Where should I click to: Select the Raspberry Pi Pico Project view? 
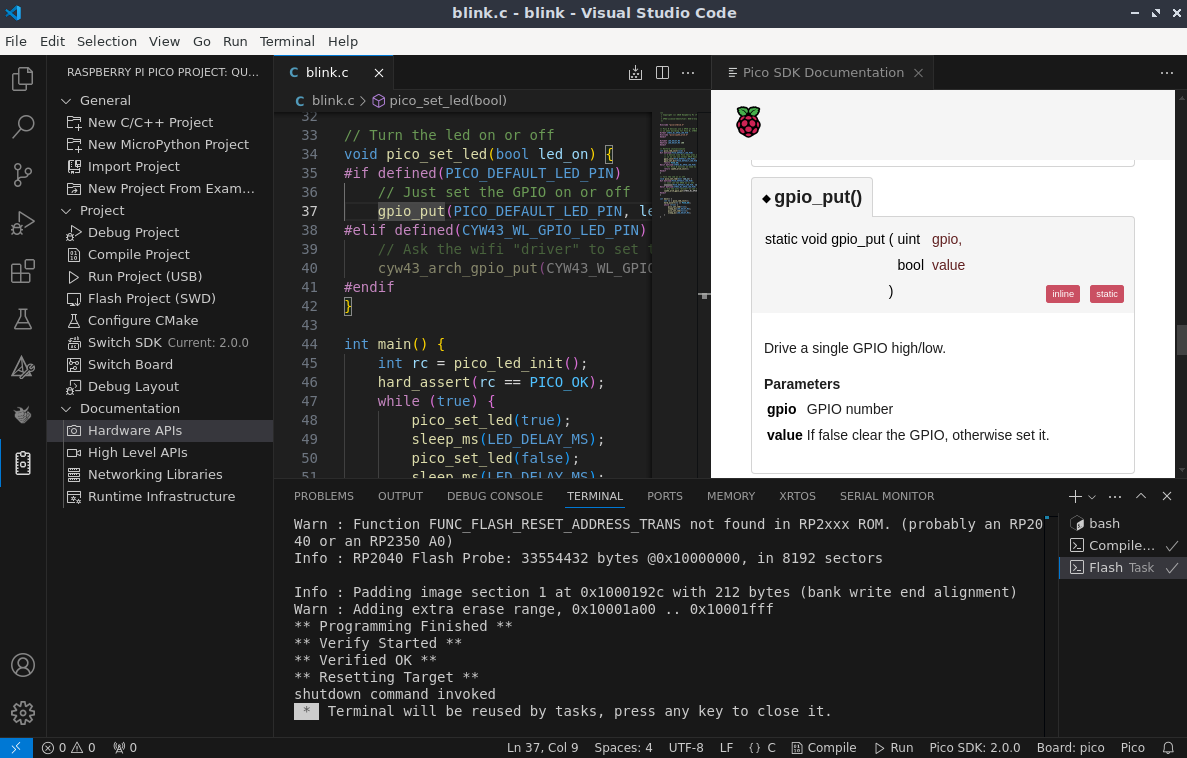[x=23, y=463]
